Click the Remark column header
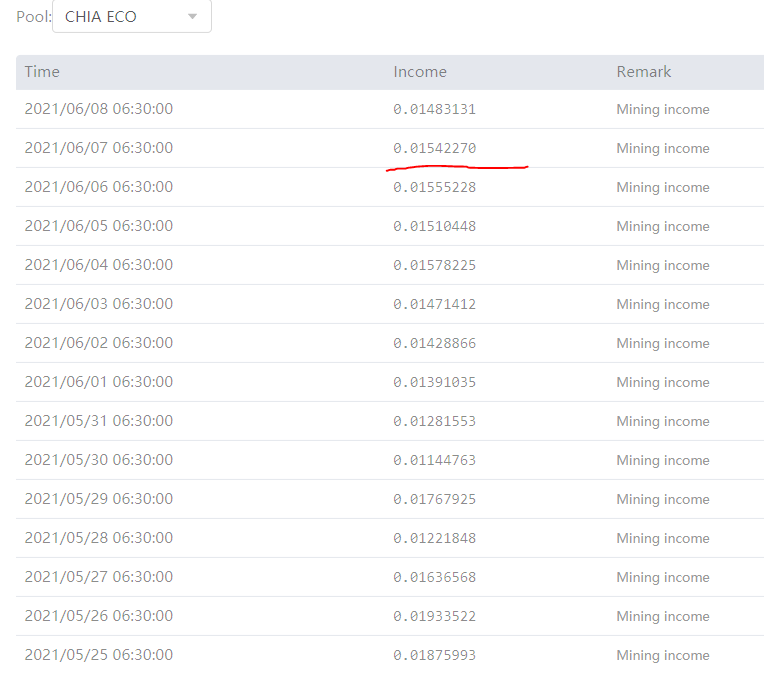The image size is (764, 690). coord(644,72)
